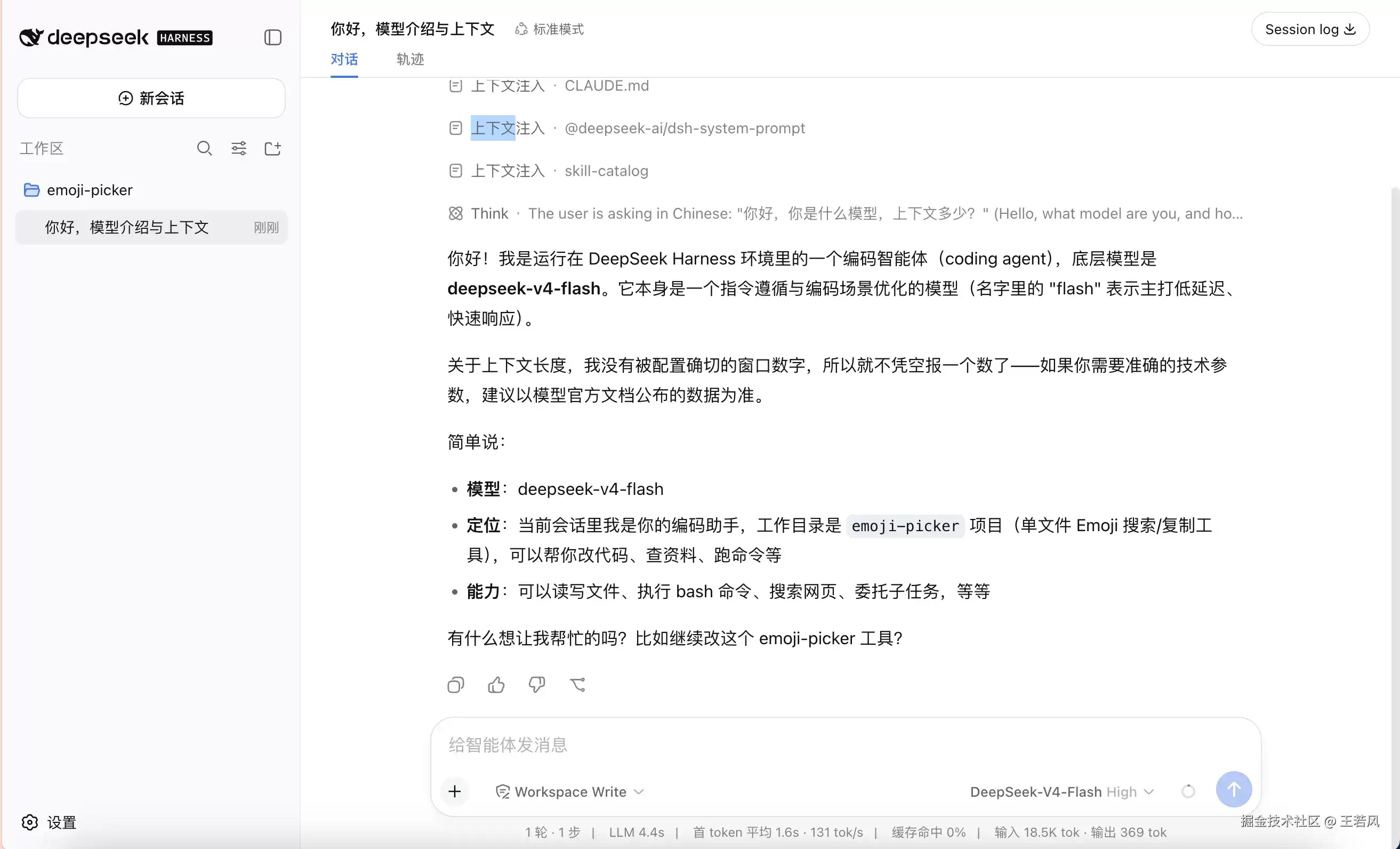The image size is (1400, 849).
Task: Collapse the sidebar with the panel icon
Action: 273,37
